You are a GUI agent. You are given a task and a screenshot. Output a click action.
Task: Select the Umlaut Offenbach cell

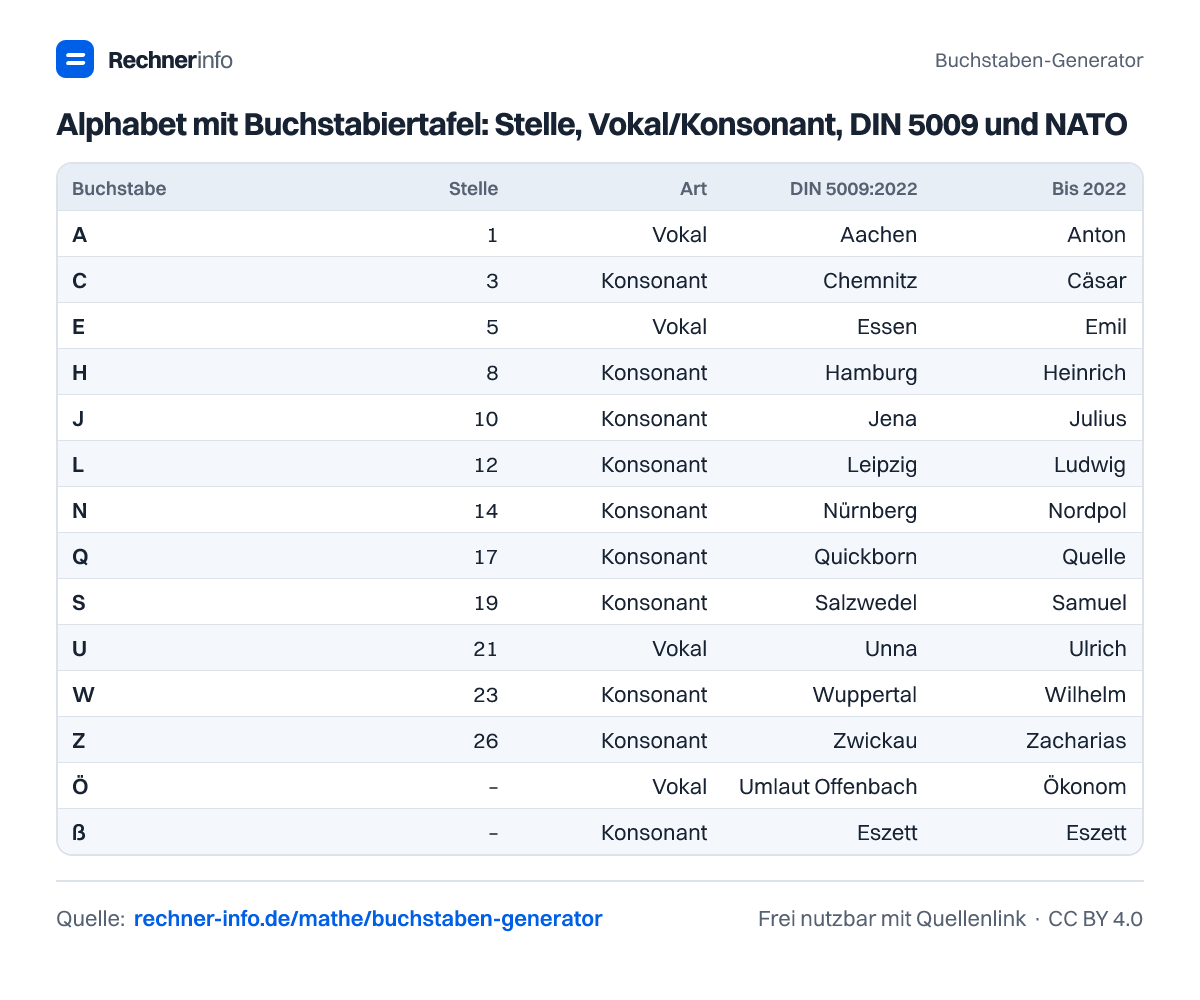(828, 787)
